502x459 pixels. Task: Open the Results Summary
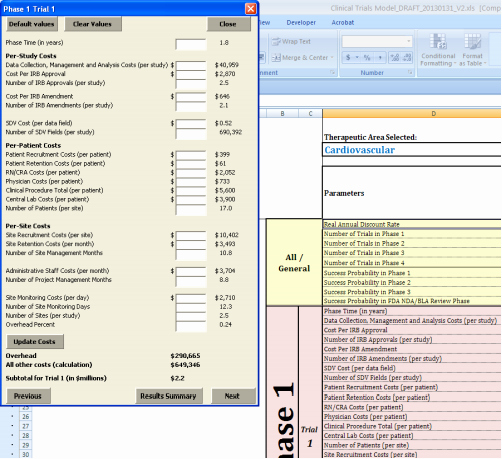point(169,396)
